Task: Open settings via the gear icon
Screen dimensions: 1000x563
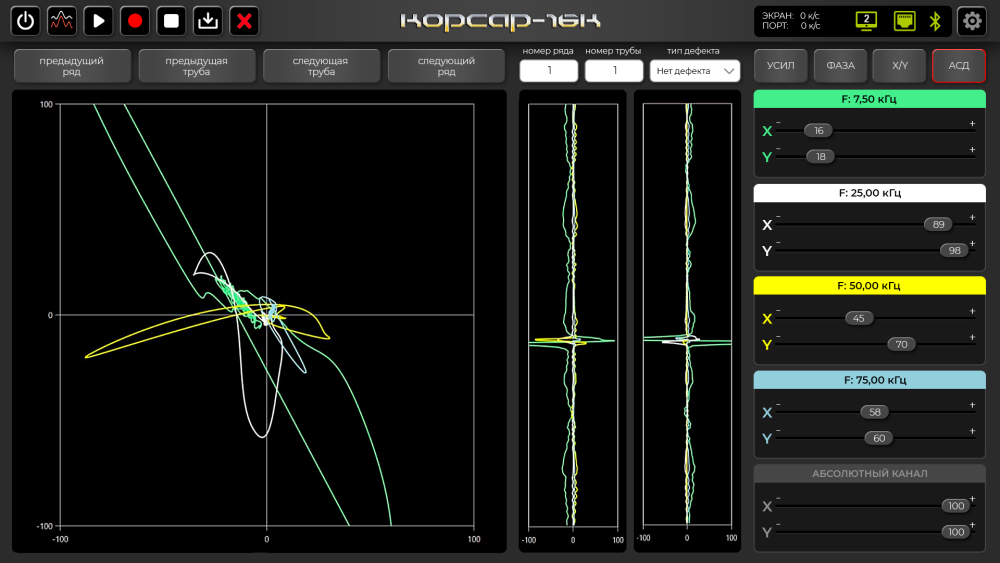Action: 971,20
